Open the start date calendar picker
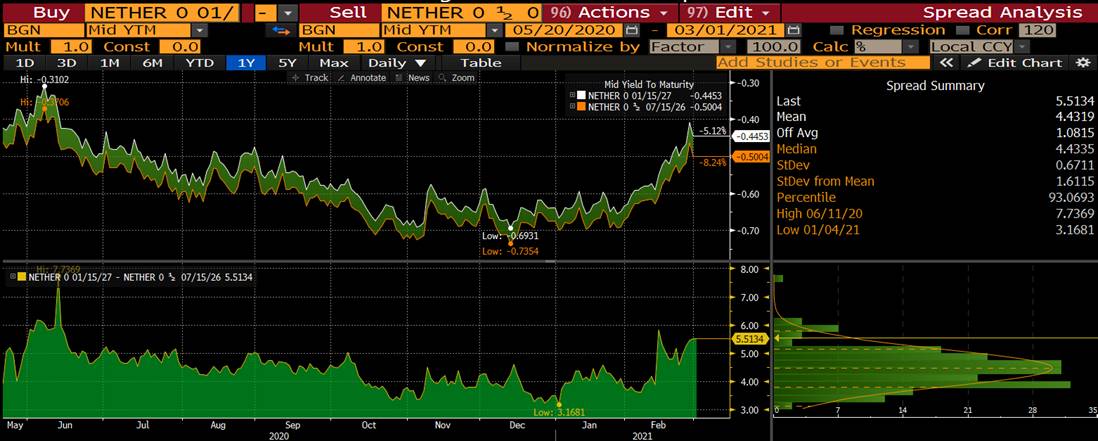This screenshot has width=1098, height=441. click(x=632, y=31)
